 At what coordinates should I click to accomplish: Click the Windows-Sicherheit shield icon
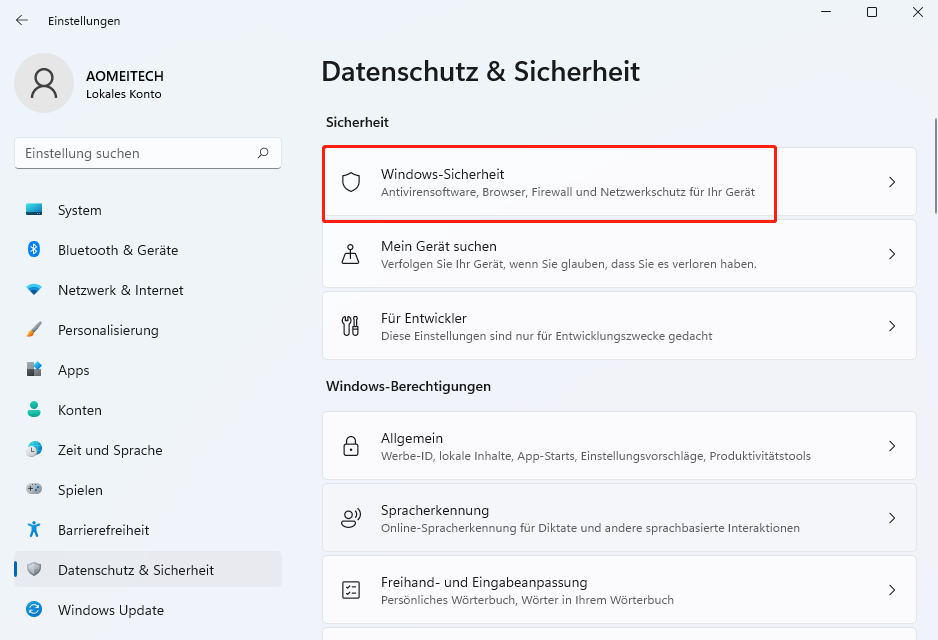pyautogui.click(x=350, y=182)
